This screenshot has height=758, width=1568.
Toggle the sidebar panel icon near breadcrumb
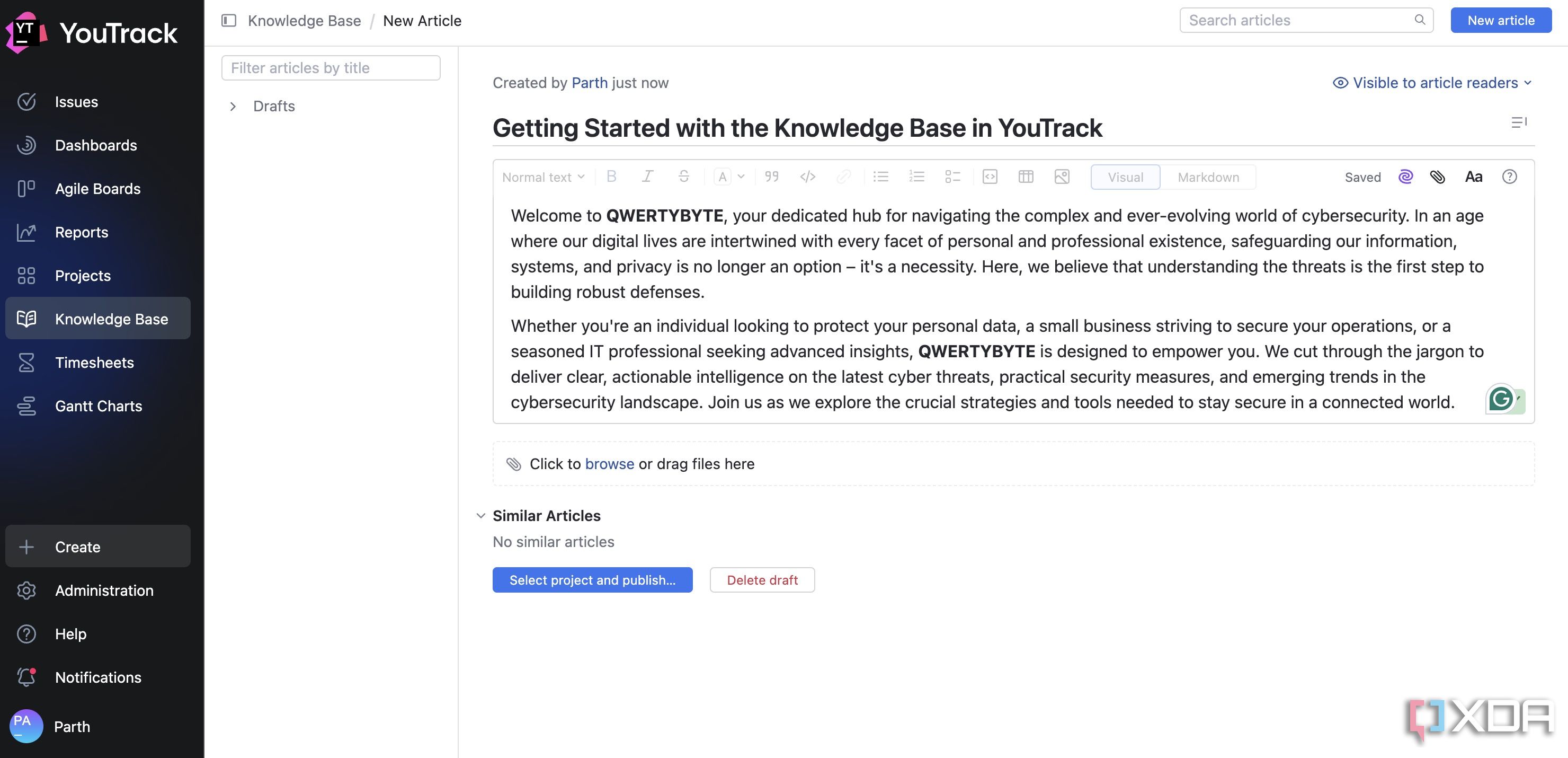coord(229,21)
